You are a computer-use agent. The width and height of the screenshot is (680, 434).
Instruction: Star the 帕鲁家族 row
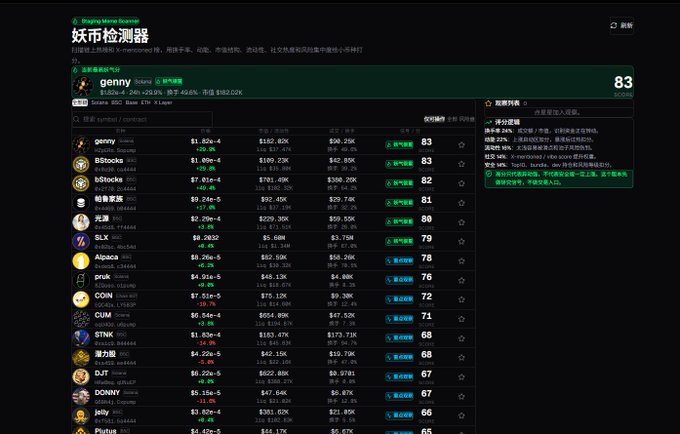click(461, 203)
